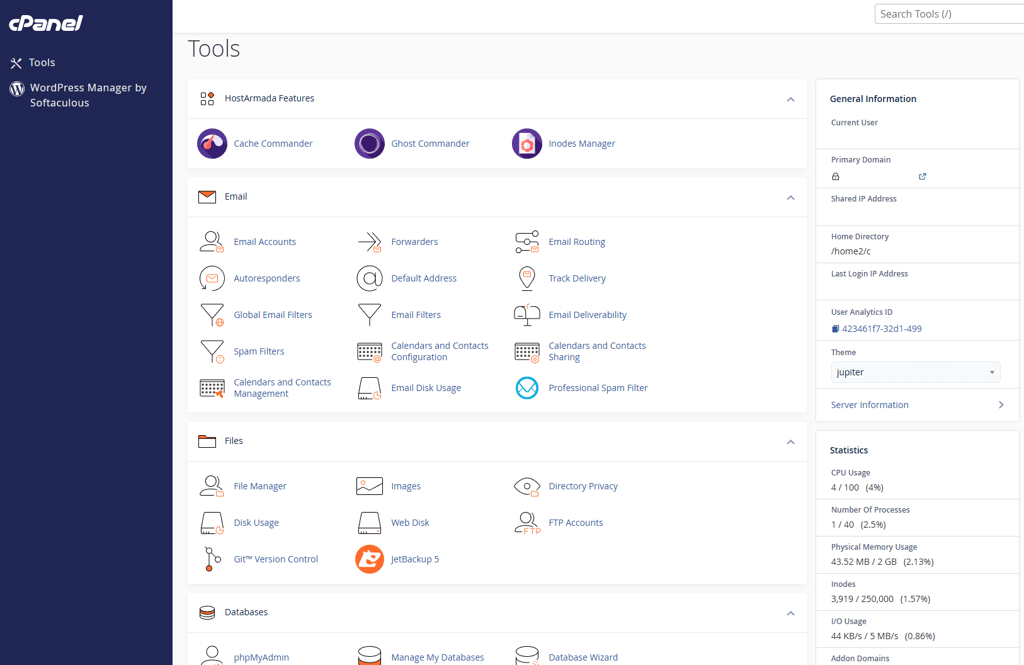Image resolution: width=1024 pixels, height=665 pixels.
Task: Open the Theme jupiter dropdown
Action: pos(916,372)
